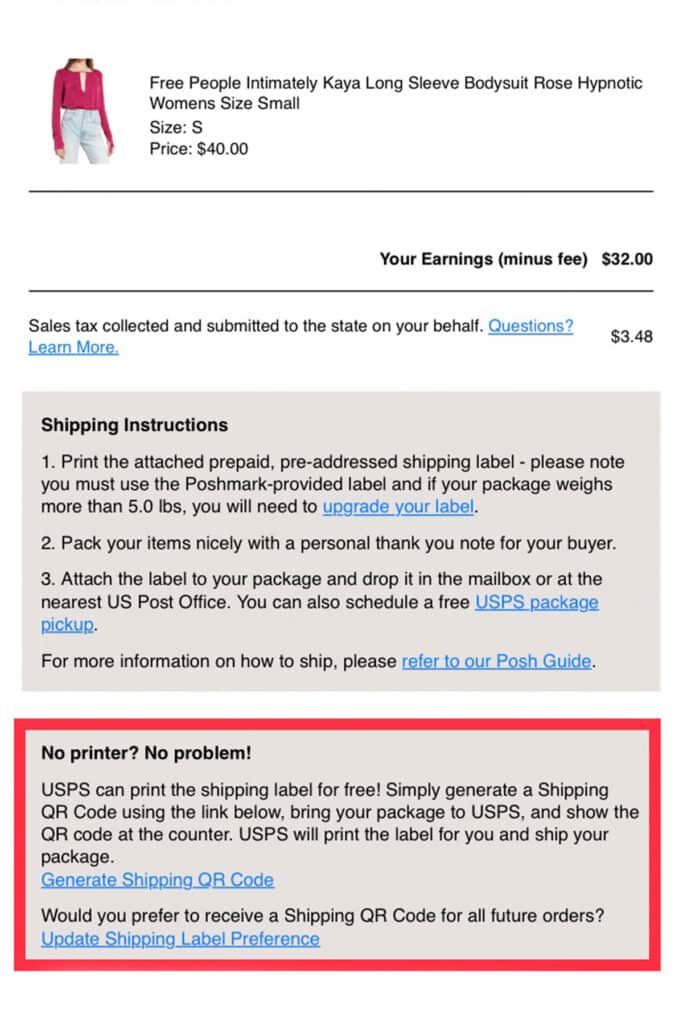683x1024 pixels.
Task: Open the refer to our Posh Guide link
Action: tap(496, 661)
